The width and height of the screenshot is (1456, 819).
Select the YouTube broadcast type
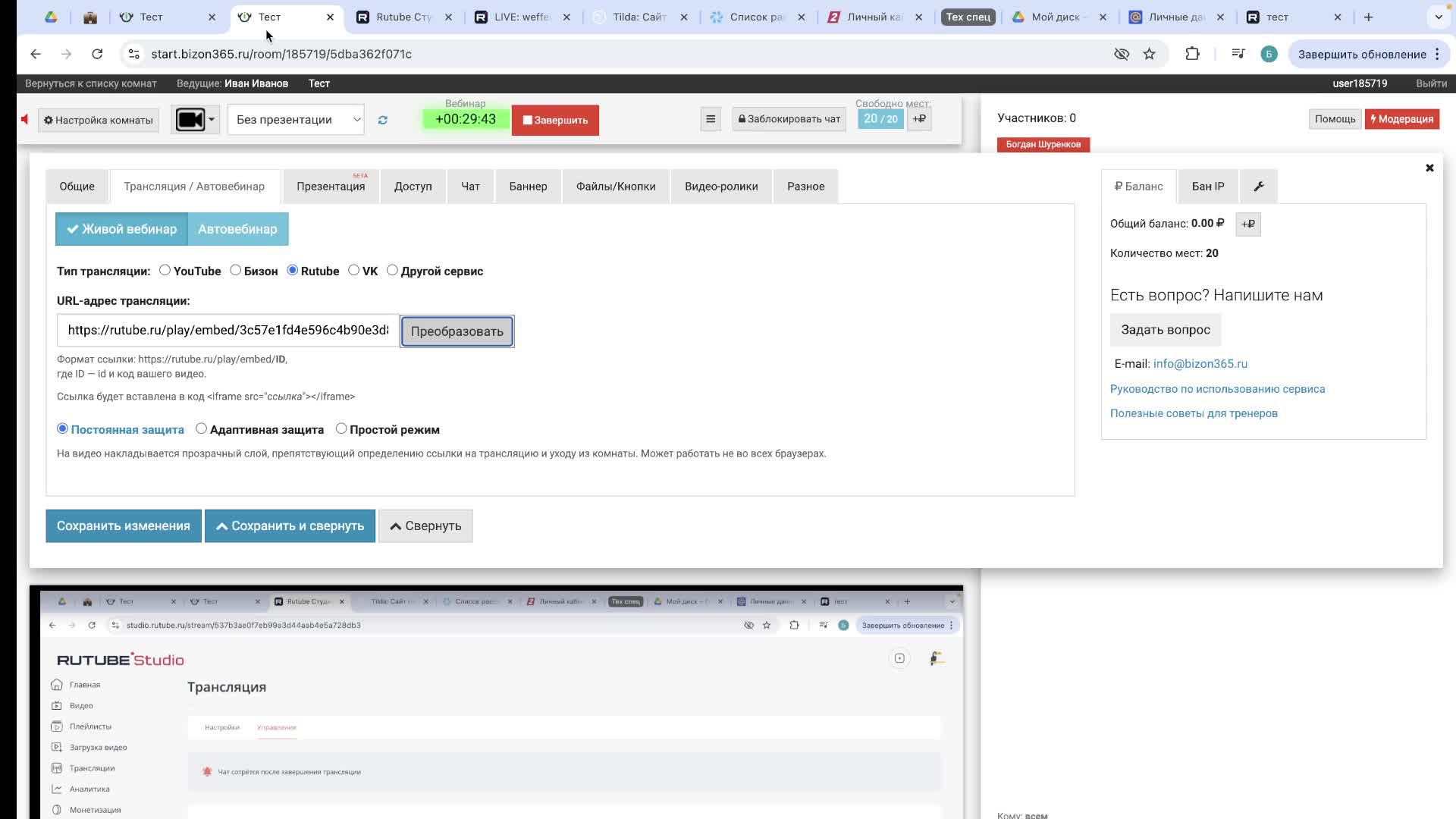click(x=165, y=271)
